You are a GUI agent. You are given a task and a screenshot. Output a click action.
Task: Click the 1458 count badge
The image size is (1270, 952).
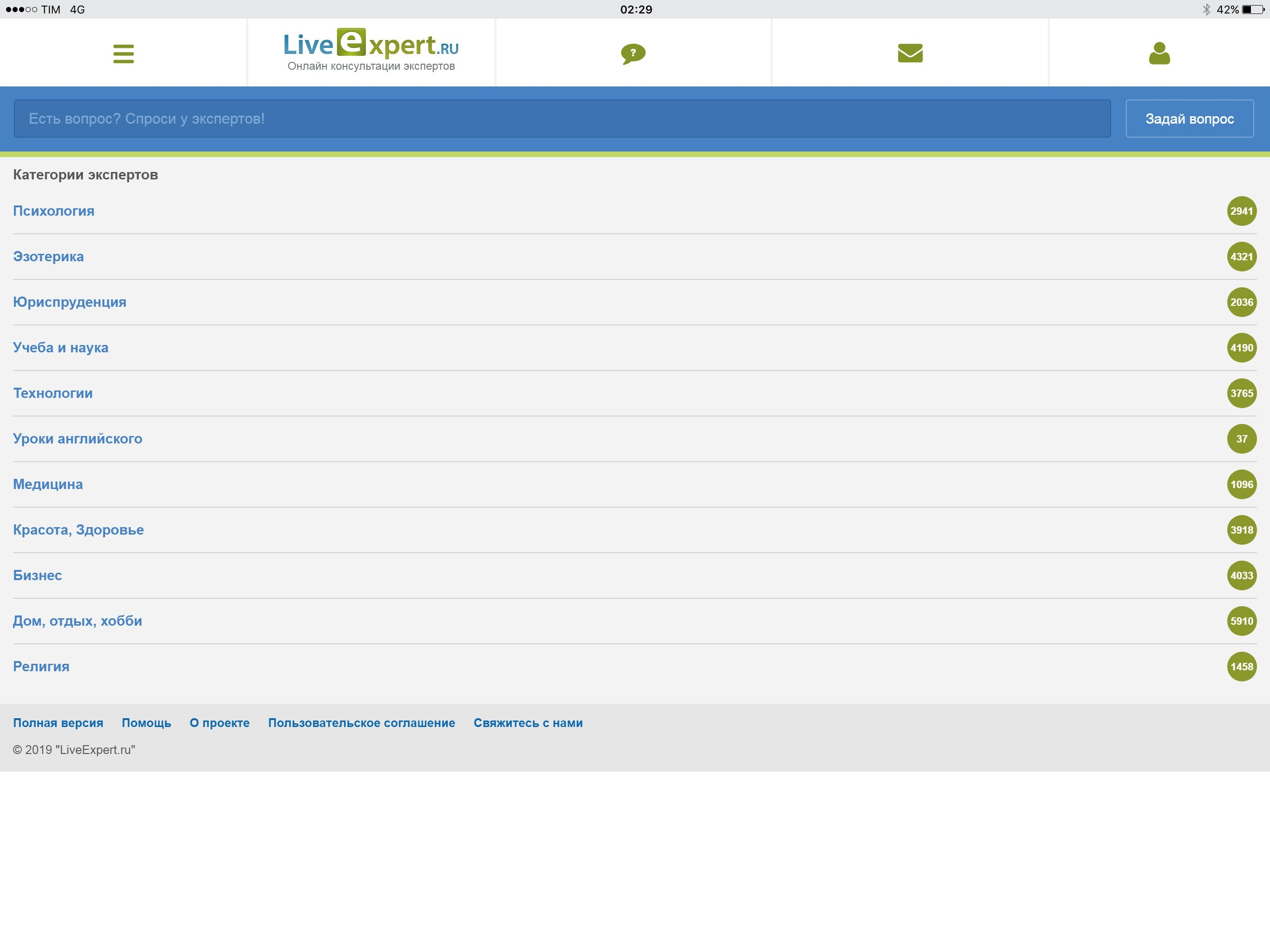(1241, 667)
